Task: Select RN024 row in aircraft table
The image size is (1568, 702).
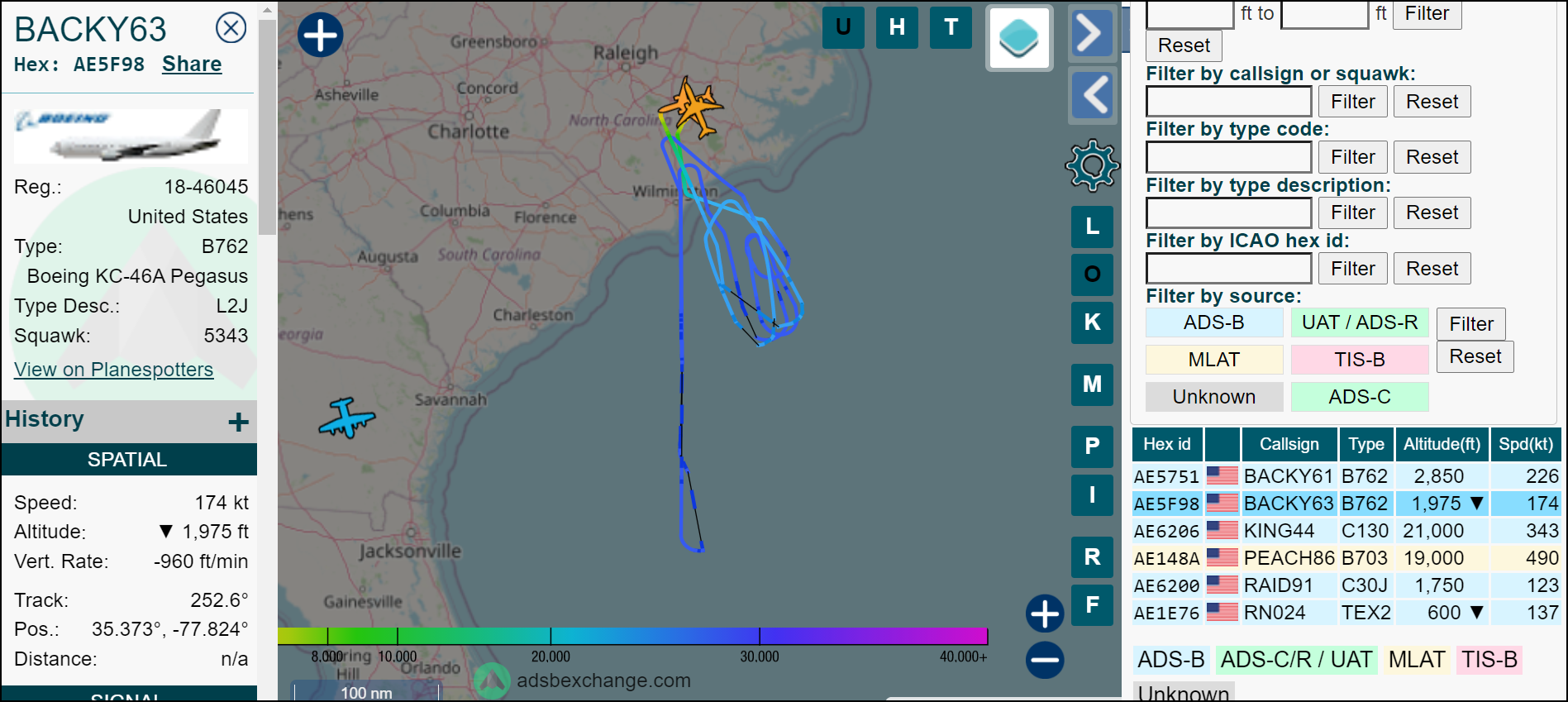Action: click(1346, 613)
